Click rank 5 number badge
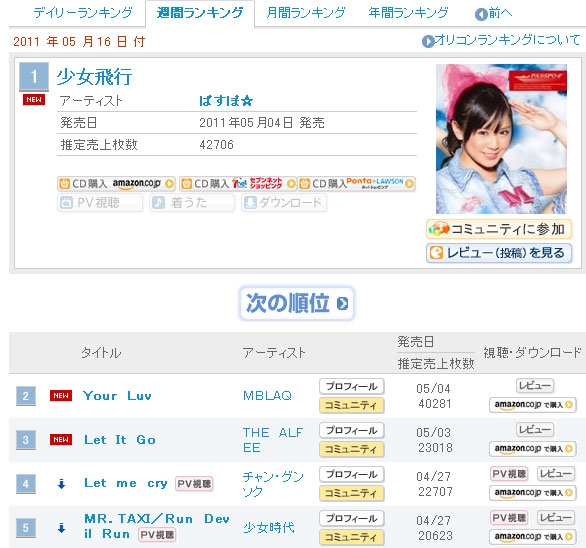The width and height of the screenshot is (586, 548). pos(26,528)
